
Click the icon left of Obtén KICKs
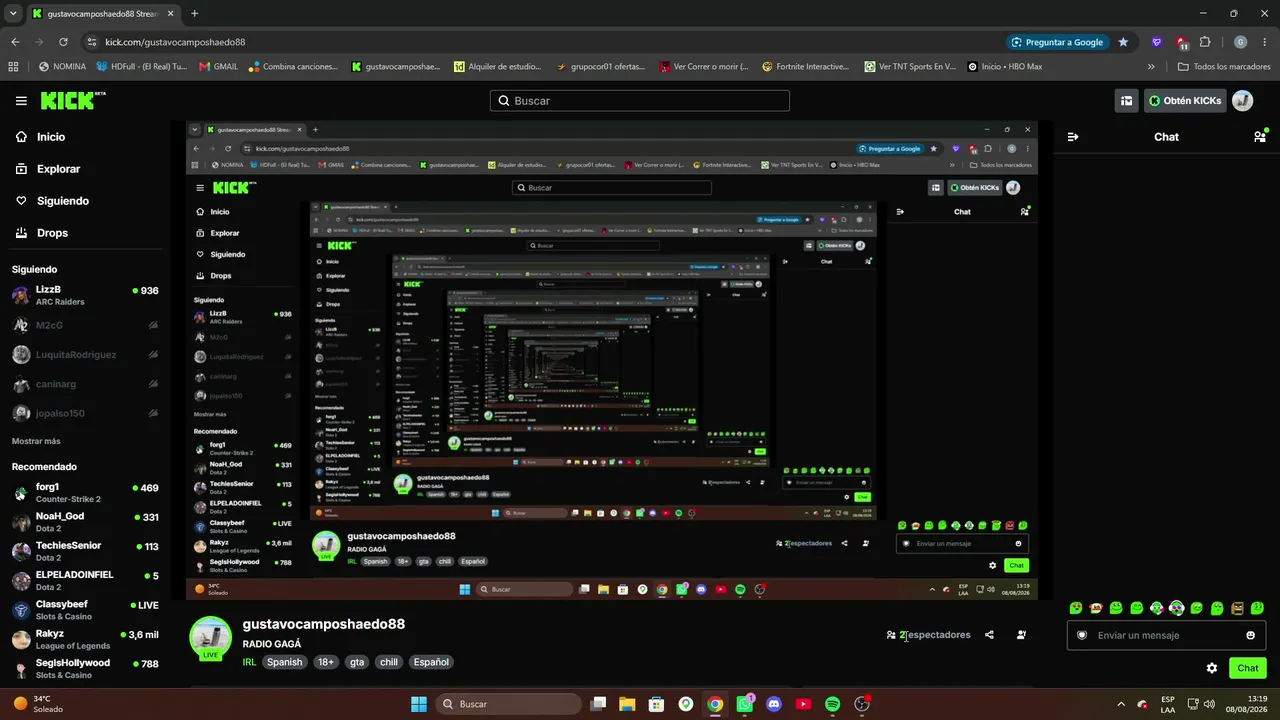coord(1127,101)
